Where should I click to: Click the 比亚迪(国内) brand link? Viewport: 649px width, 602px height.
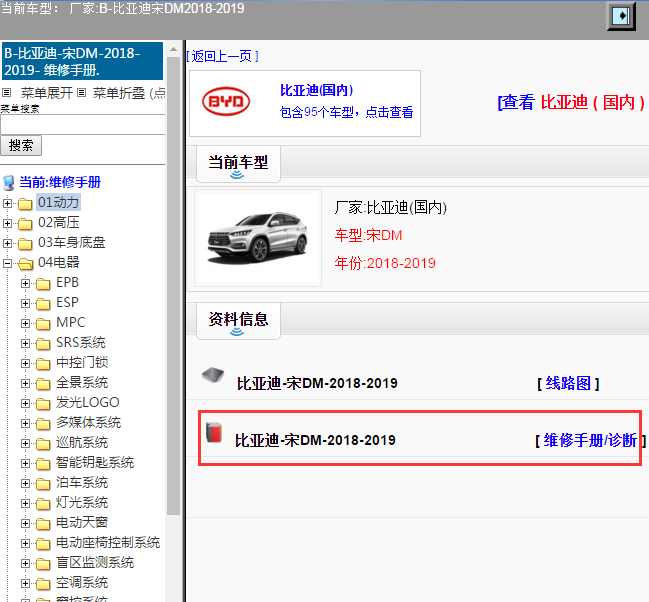click(317, 90)
